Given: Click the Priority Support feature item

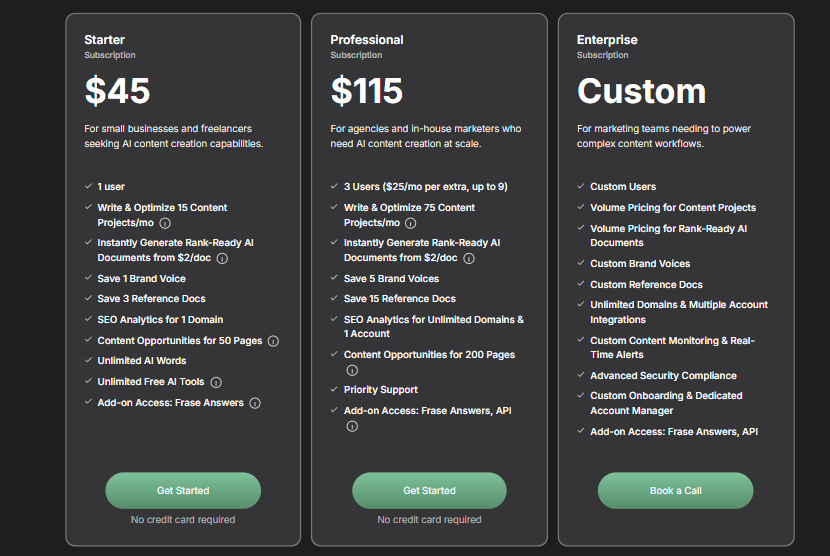Looking at the screenshot, I should point(381,390).
